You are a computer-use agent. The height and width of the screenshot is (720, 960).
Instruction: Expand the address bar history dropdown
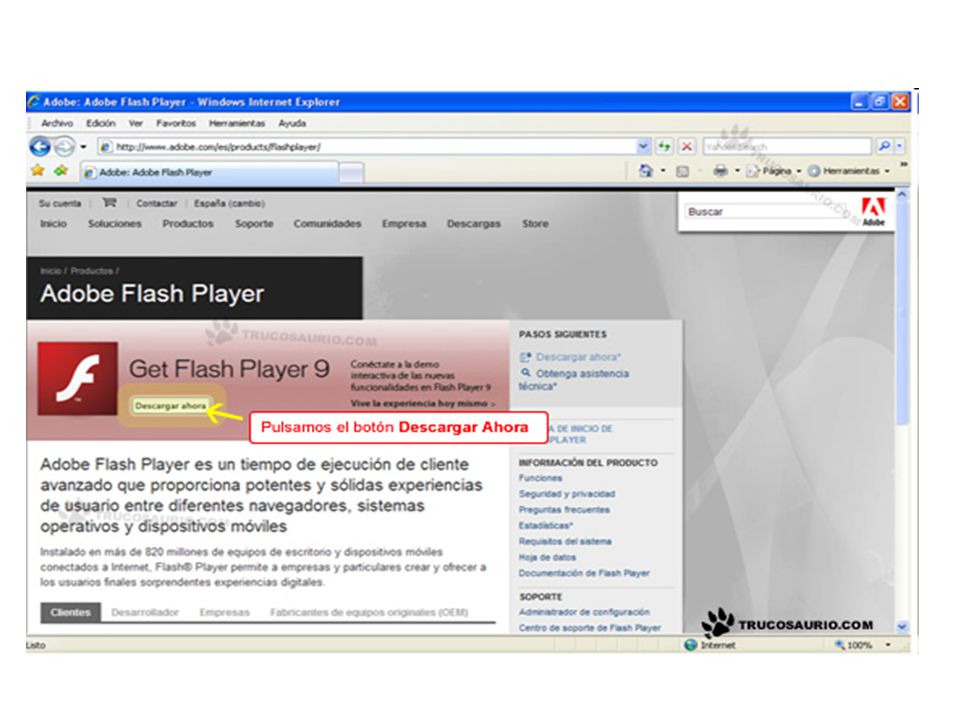point(643,146)
